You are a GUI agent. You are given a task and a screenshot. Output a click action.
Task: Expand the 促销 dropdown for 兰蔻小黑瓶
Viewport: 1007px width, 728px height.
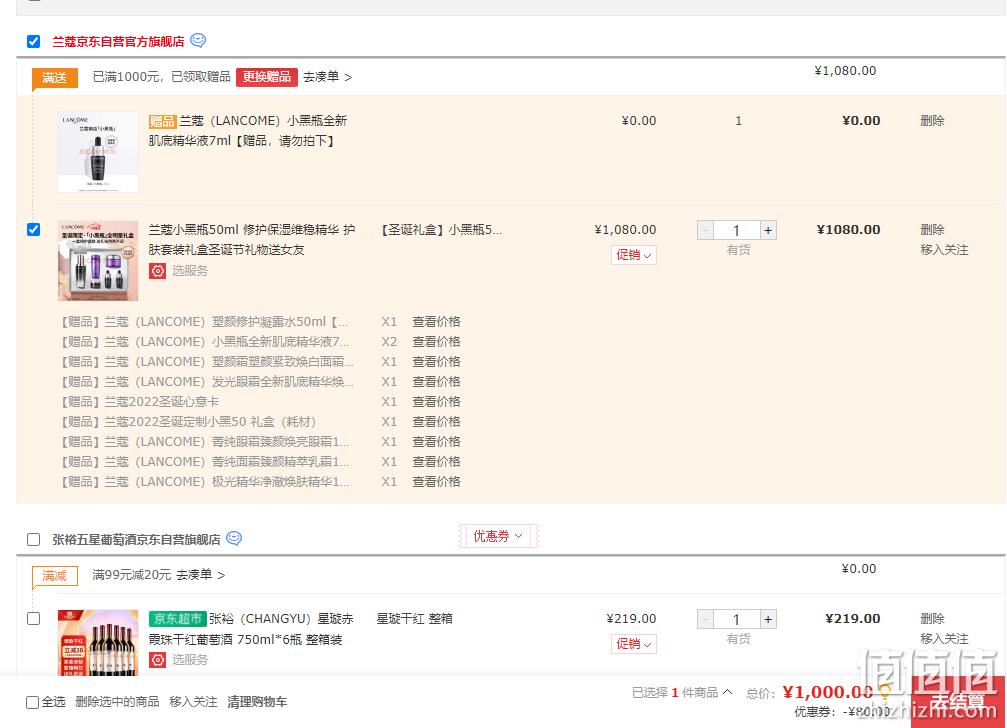coord(633,255)
